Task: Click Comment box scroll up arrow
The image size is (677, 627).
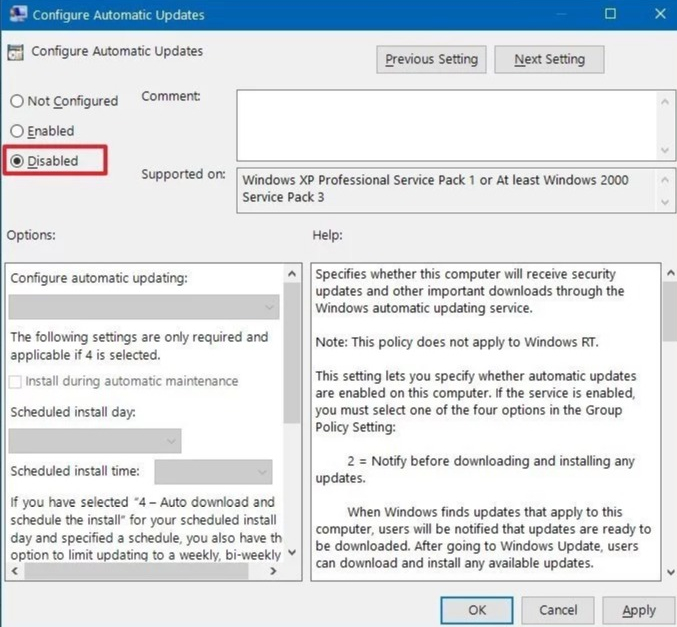Action: (665, 102)
